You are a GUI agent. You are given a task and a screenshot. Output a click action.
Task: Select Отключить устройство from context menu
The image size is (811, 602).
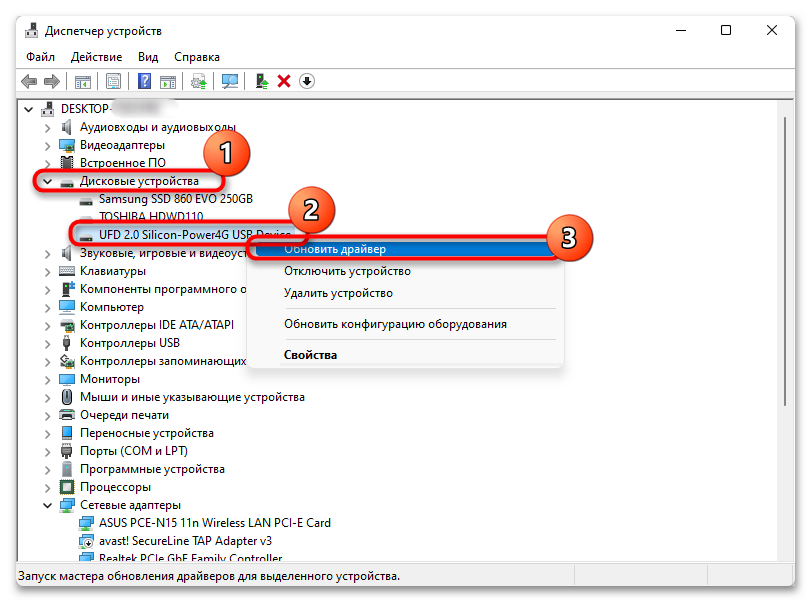click(347, 271)
